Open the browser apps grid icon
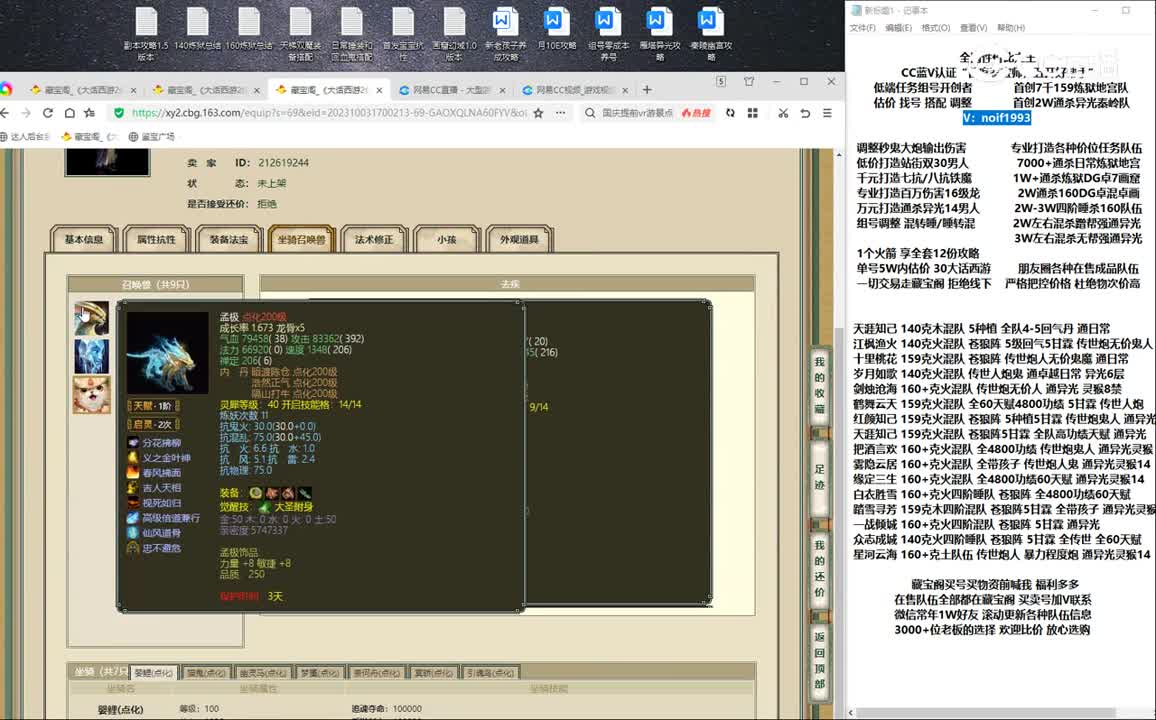This screenshot has height=720, width=1156. pyautogui.click(x=753, y=113)
